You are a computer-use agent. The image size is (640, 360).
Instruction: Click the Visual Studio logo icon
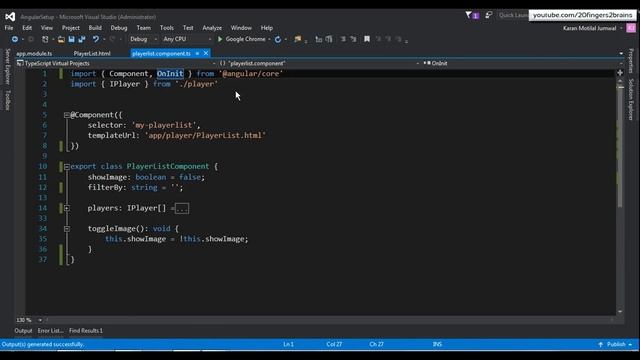[x=10, y=17]
